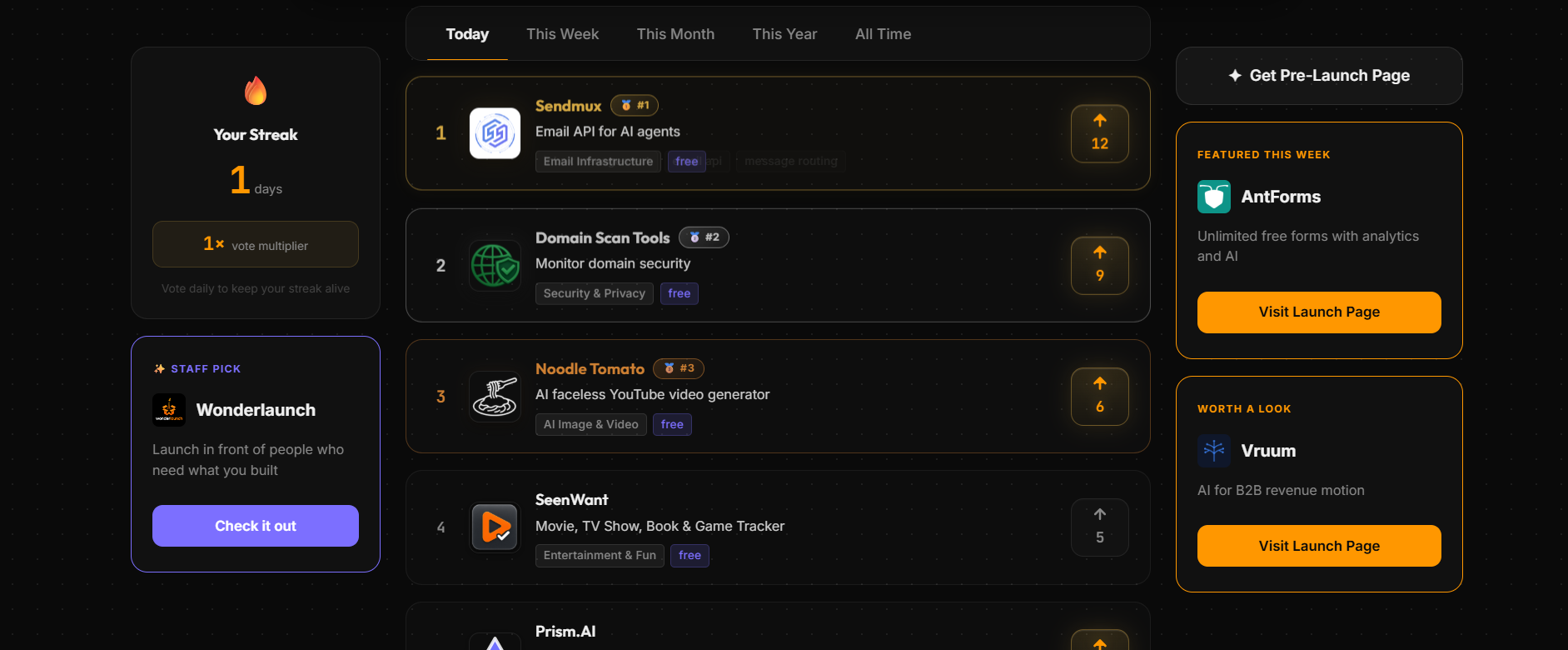Click the AntForms product name

coord(1281,197)
